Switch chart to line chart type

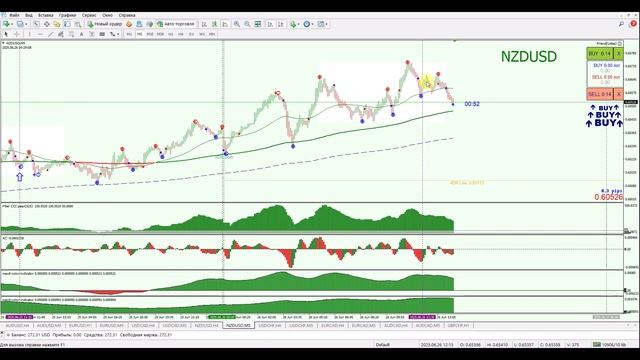225,24
